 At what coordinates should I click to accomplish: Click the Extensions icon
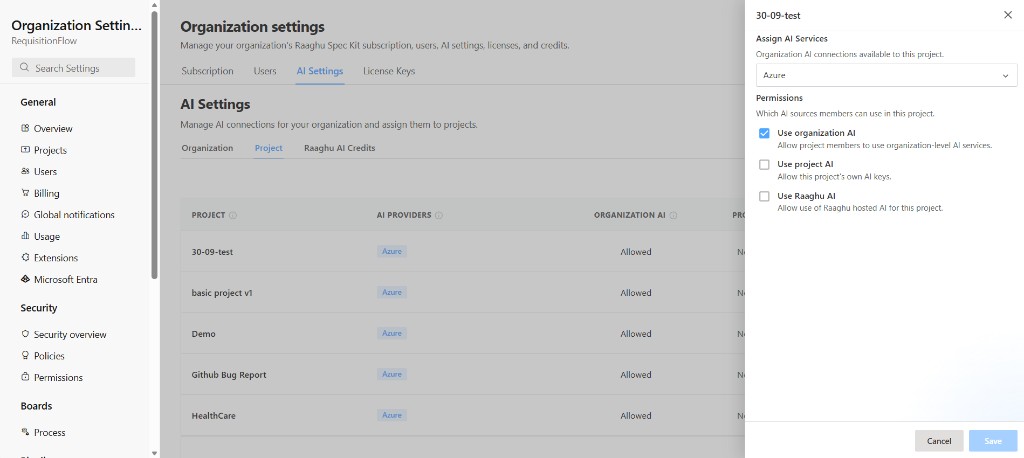coord(25,258)
